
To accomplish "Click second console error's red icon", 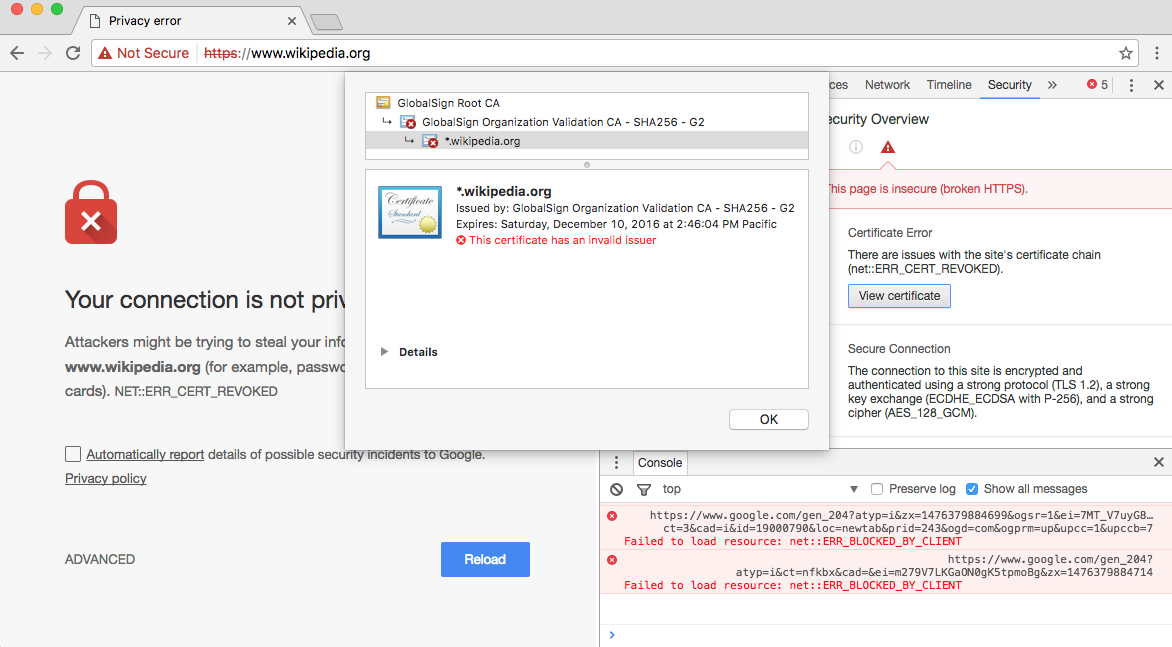I will click(612, 560).
